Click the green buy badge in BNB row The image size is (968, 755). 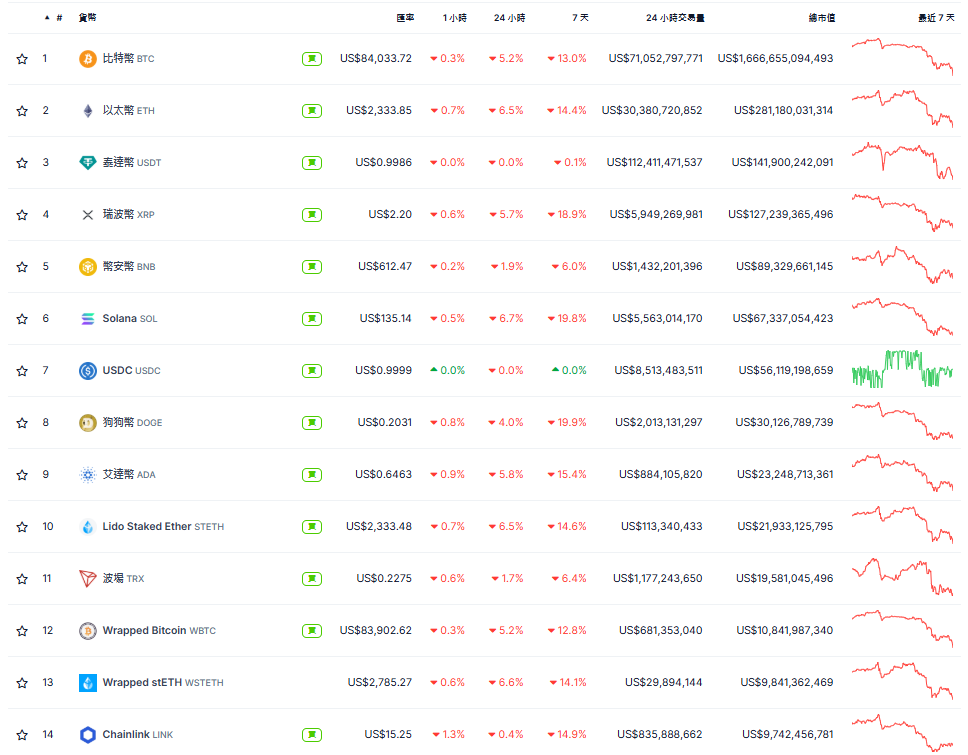pos(312,267)
